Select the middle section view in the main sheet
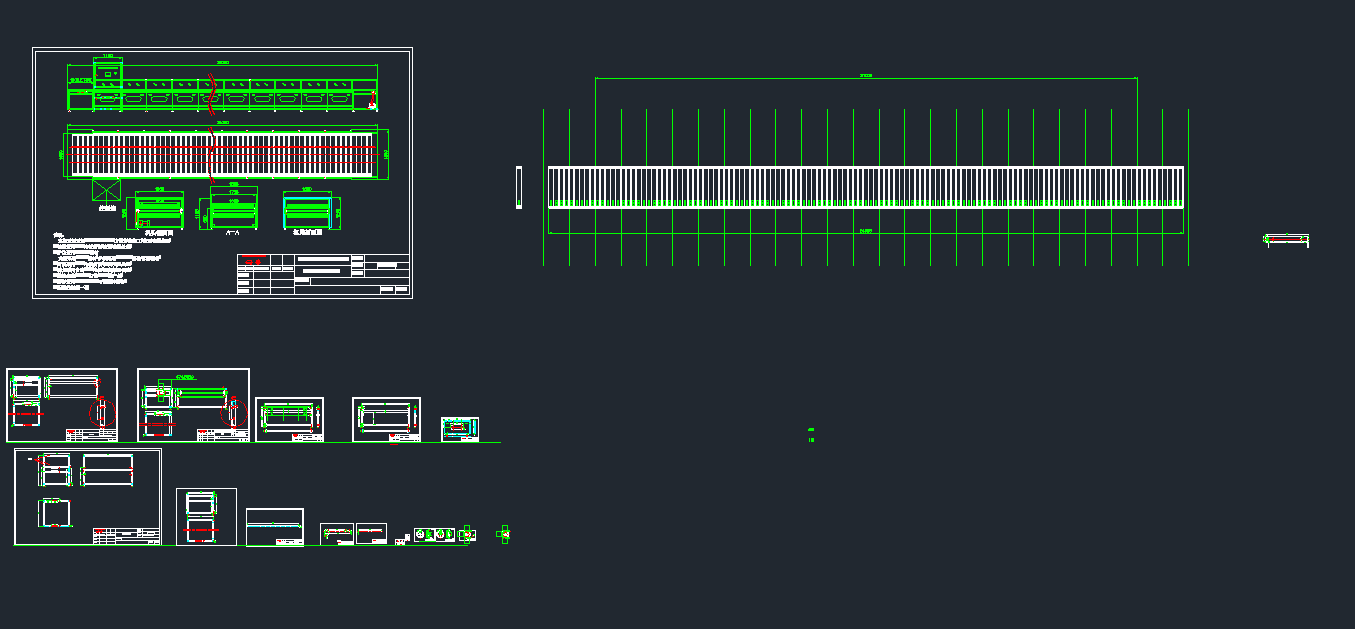1355x629 pixels. [232, 211]
